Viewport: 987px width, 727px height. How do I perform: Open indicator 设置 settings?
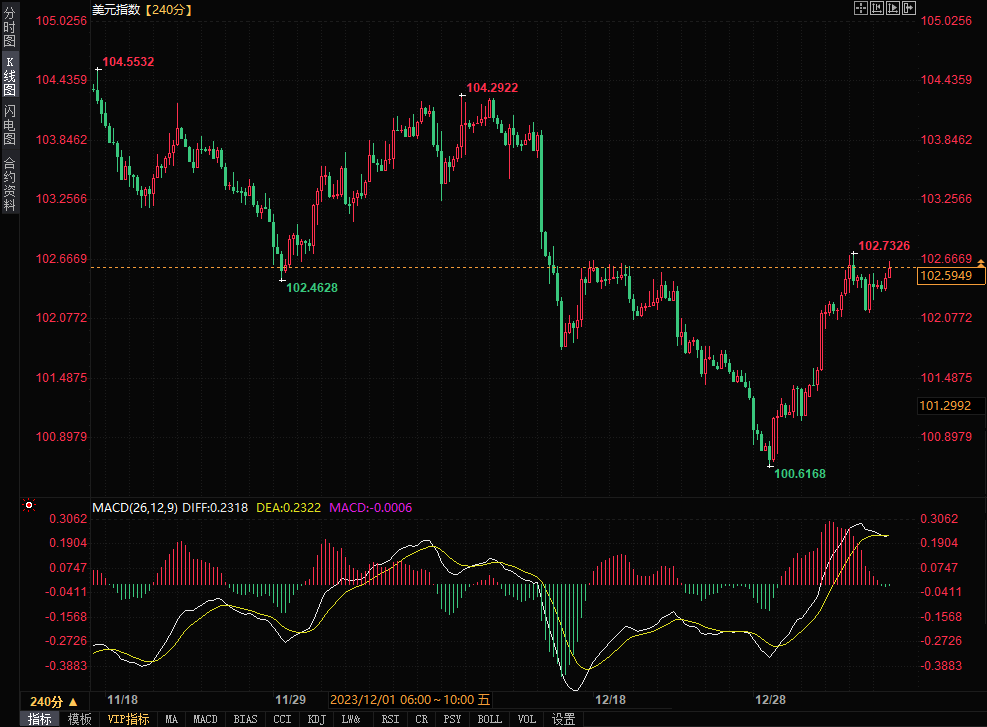tap(564, 719)
